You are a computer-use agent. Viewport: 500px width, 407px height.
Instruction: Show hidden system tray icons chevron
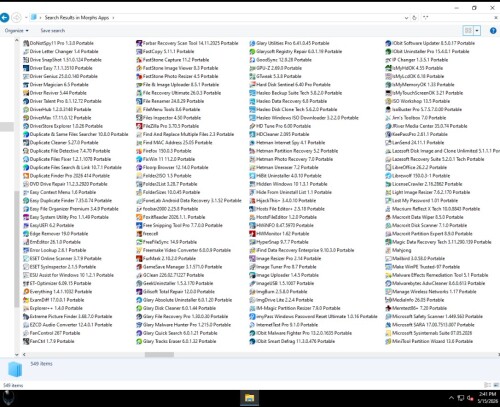click(451, 398)
